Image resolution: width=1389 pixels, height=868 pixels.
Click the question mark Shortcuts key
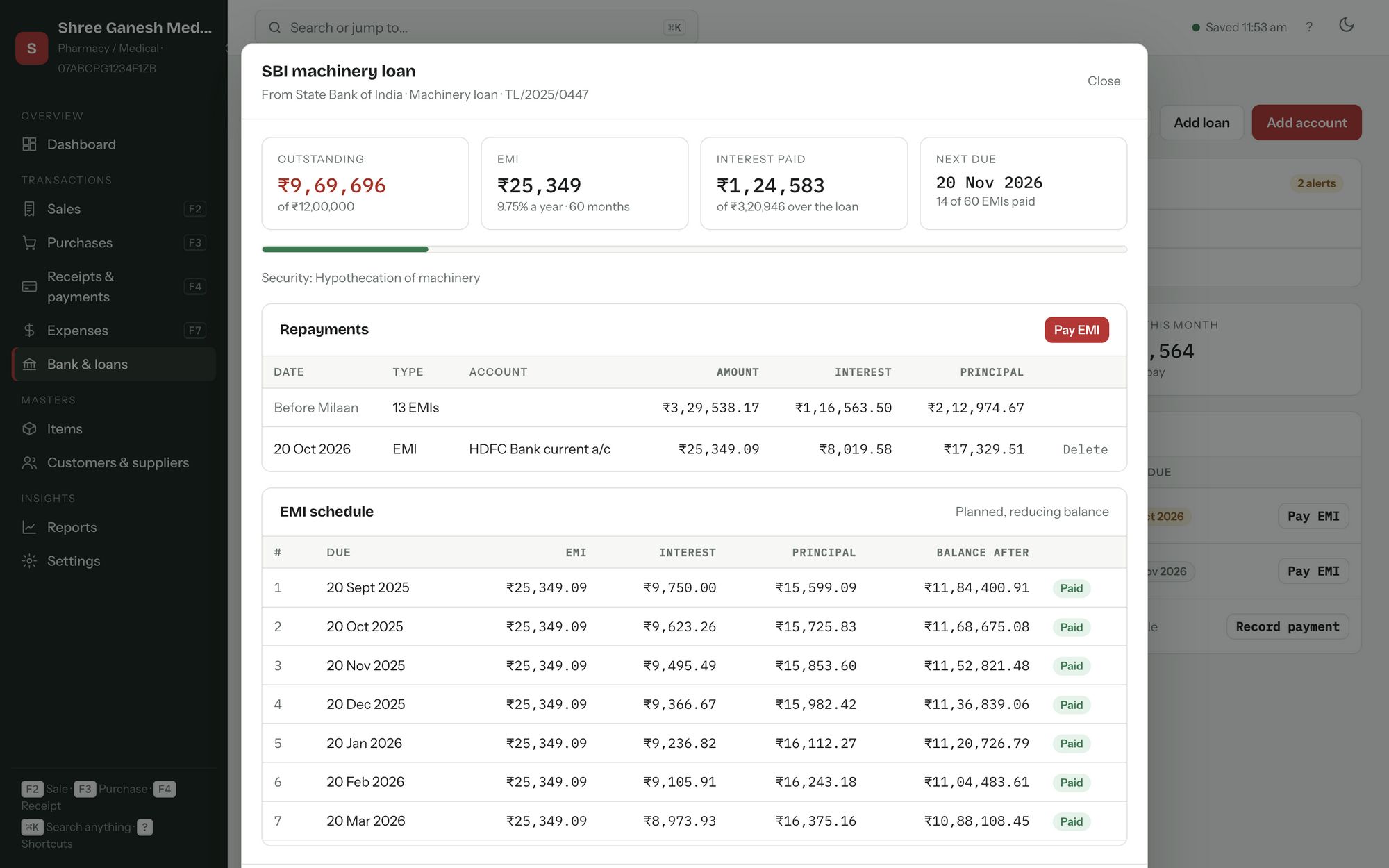pyautogui.click(x=144, y=827)
